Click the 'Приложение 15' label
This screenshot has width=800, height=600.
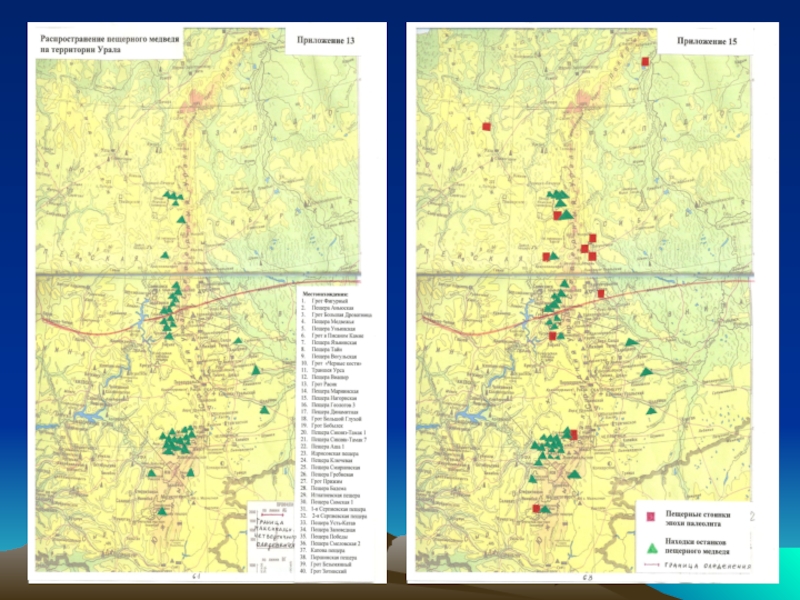707,41
